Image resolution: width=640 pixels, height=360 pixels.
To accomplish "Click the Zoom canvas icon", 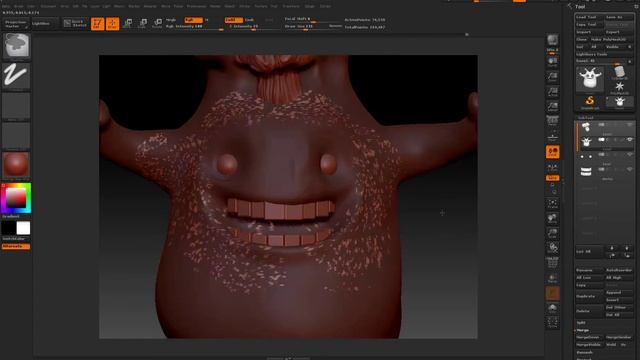I will tap(552, 76).
